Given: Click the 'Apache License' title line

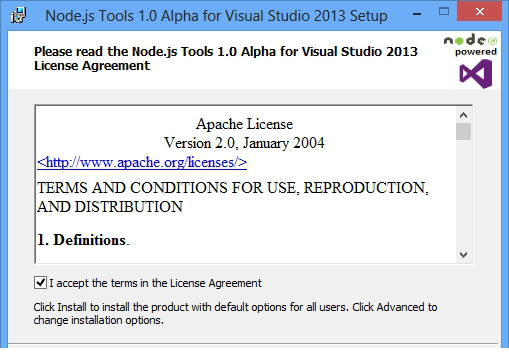Looking at the screenshot, I should click(x=244, y=124).
